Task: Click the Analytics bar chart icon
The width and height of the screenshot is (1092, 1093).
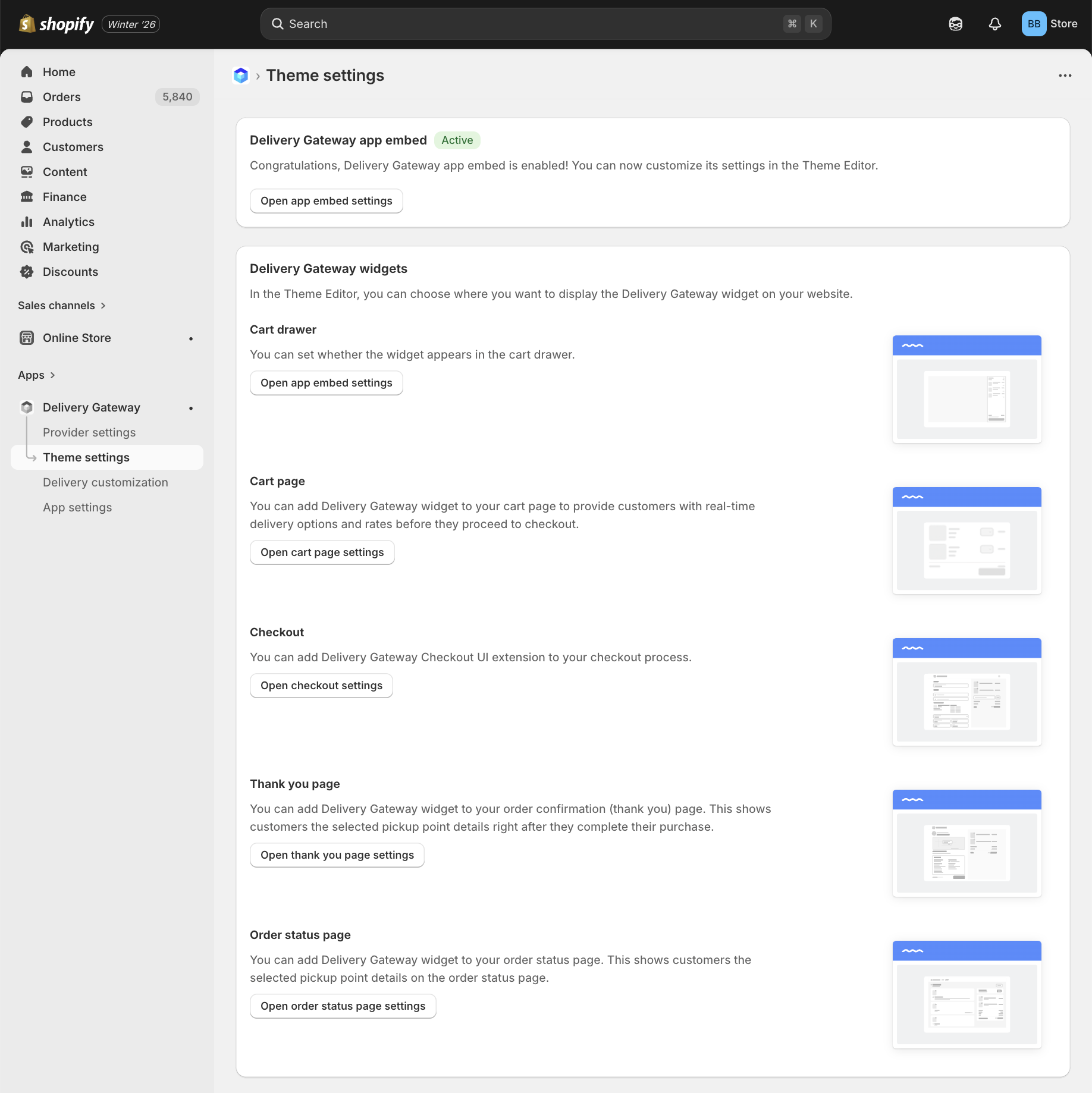Action: [27, 222]
